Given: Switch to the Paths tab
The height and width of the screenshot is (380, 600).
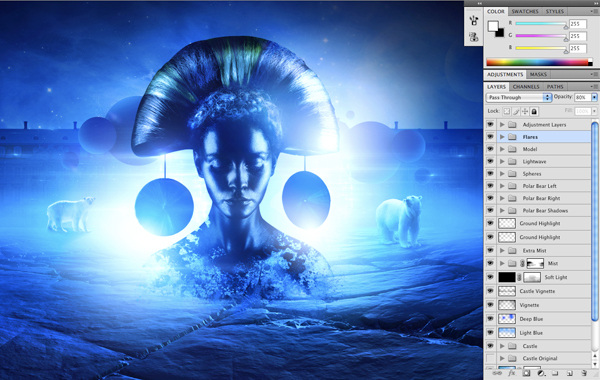Looking at the screenshot, I should pos(555,86).
